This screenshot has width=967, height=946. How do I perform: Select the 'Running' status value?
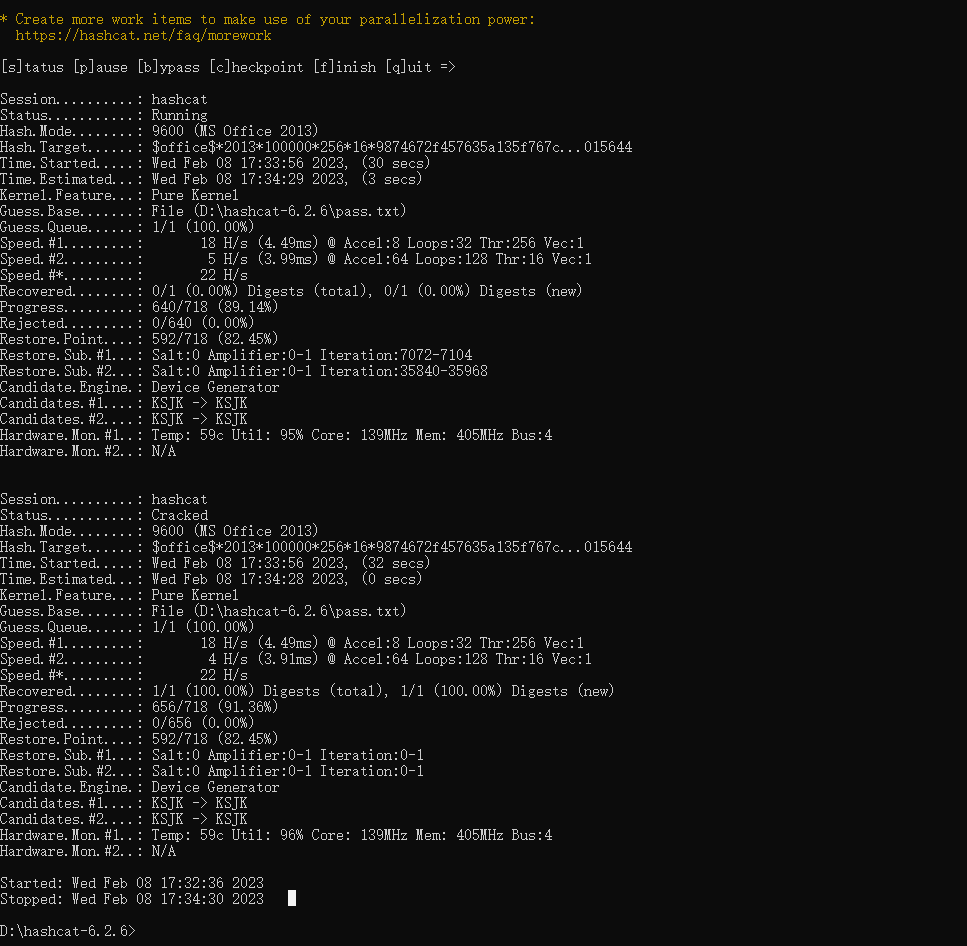pyautogui.click(x=179, y=115)
